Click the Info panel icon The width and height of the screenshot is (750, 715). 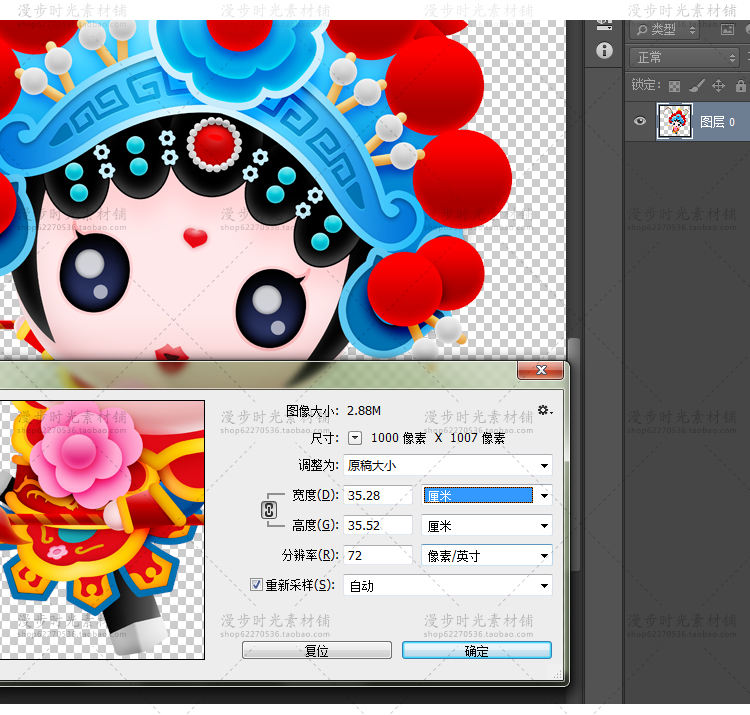pos(604,50)
